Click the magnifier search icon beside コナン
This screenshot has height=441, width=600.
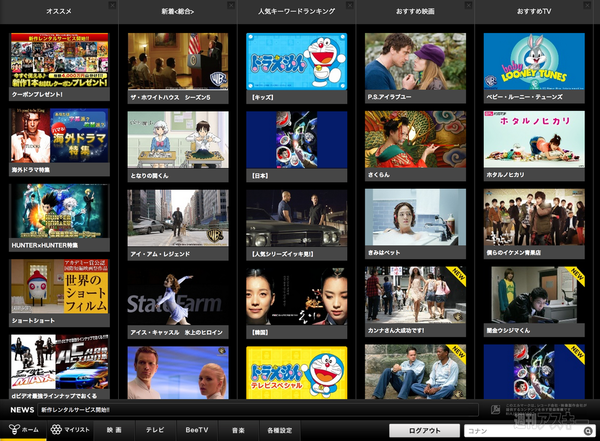(x=588, y=431)
